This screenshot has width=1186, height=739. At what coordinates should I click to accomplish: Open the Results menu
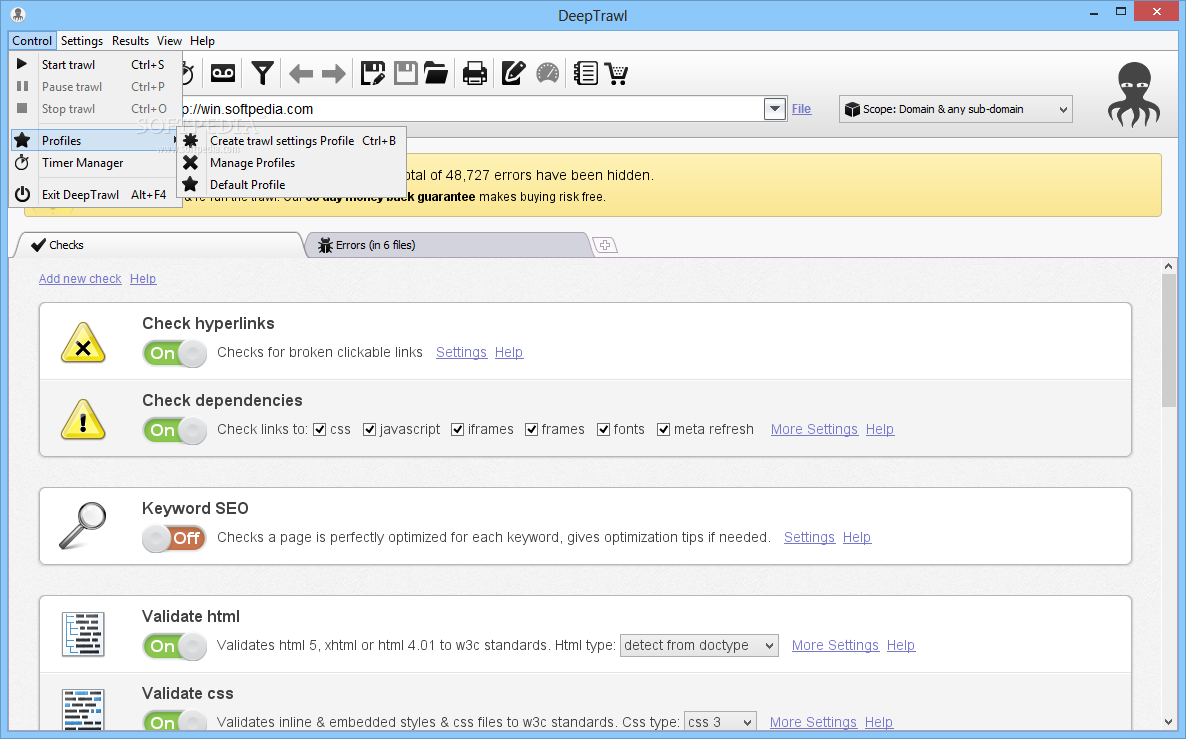coord(130,41)
